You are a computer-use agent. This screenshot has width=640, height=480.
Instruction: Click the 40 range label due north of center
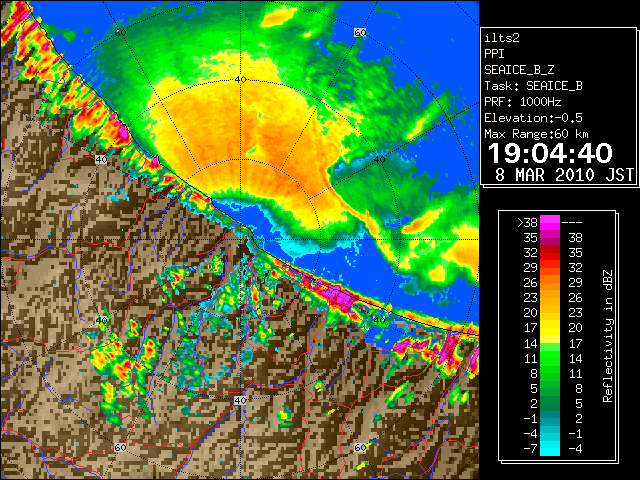[x=240, y=80]
